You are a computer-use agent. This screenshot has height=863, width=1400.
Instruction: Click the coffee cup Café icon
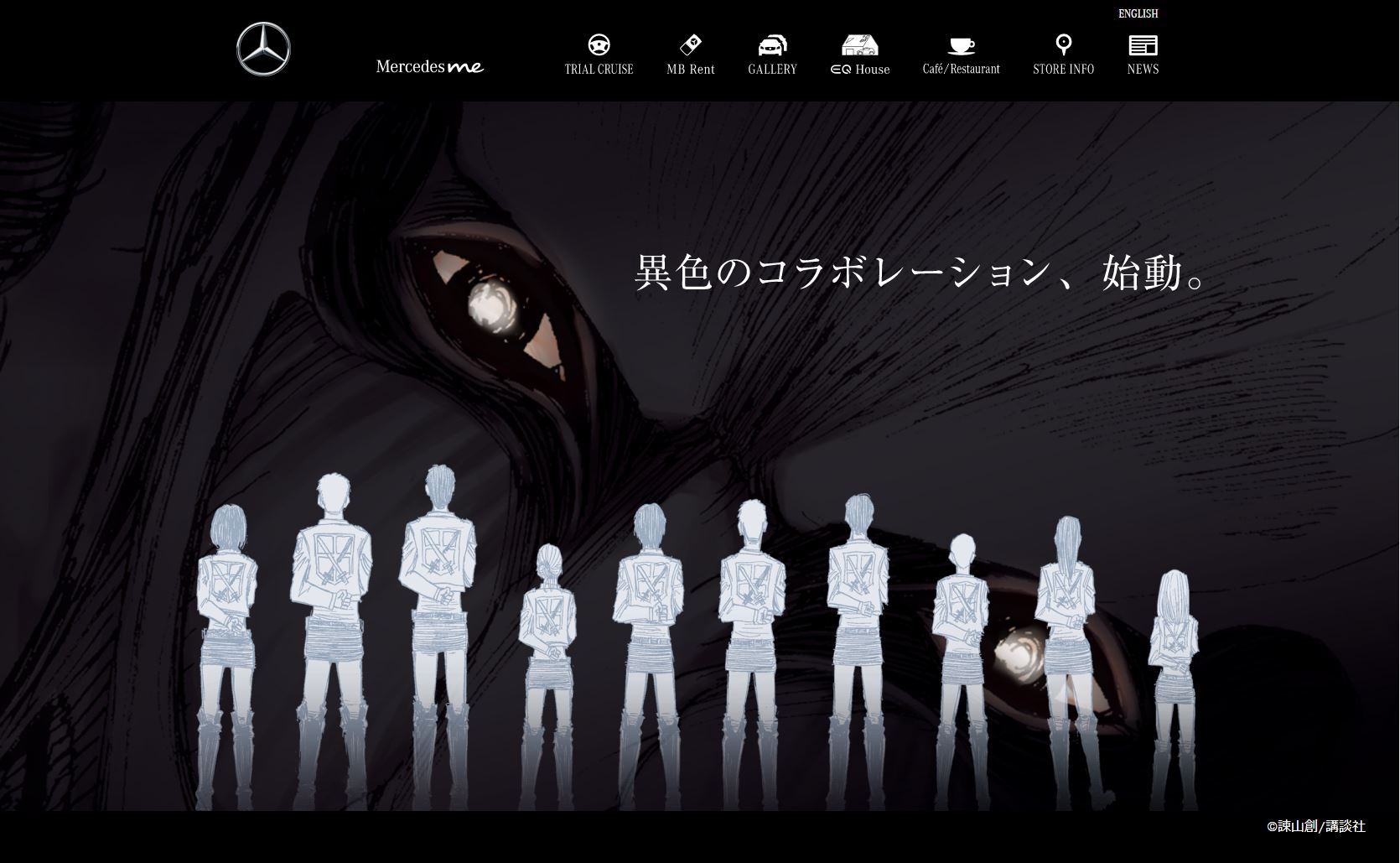tap(961, 44)
